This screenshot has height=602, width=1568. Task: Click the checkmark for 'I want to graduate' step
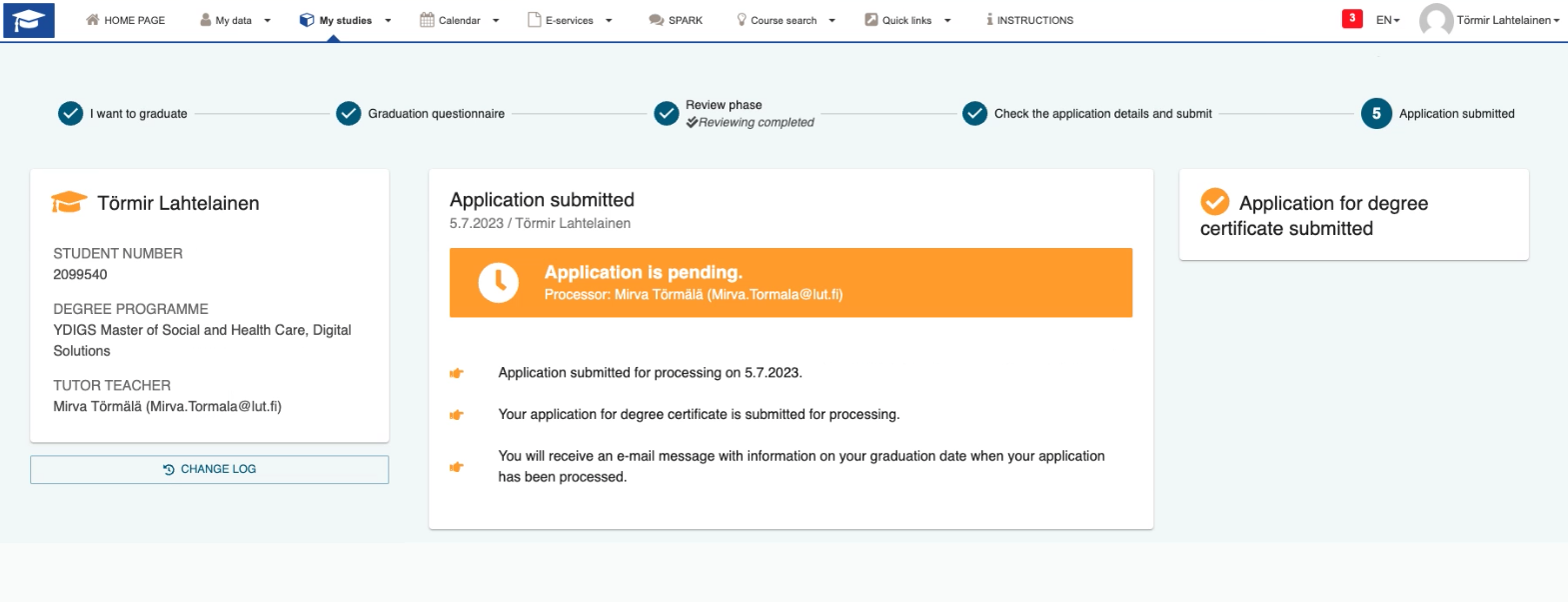tap(70, 114)
